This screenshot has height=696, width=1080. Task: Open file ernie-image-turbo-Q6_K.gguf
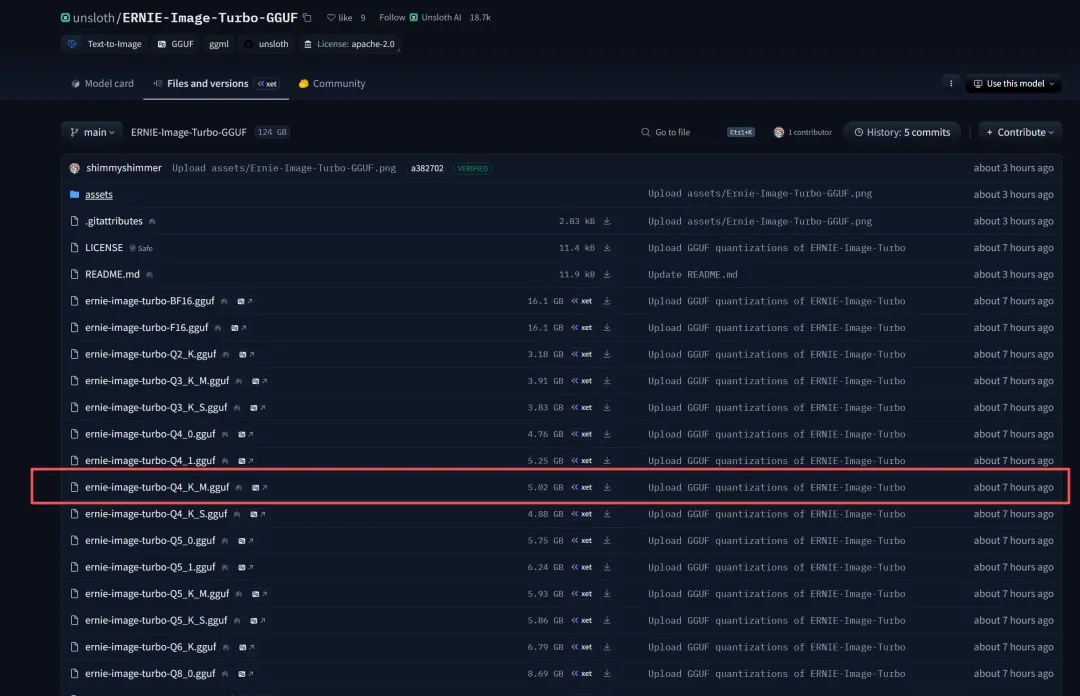point(151,647)
